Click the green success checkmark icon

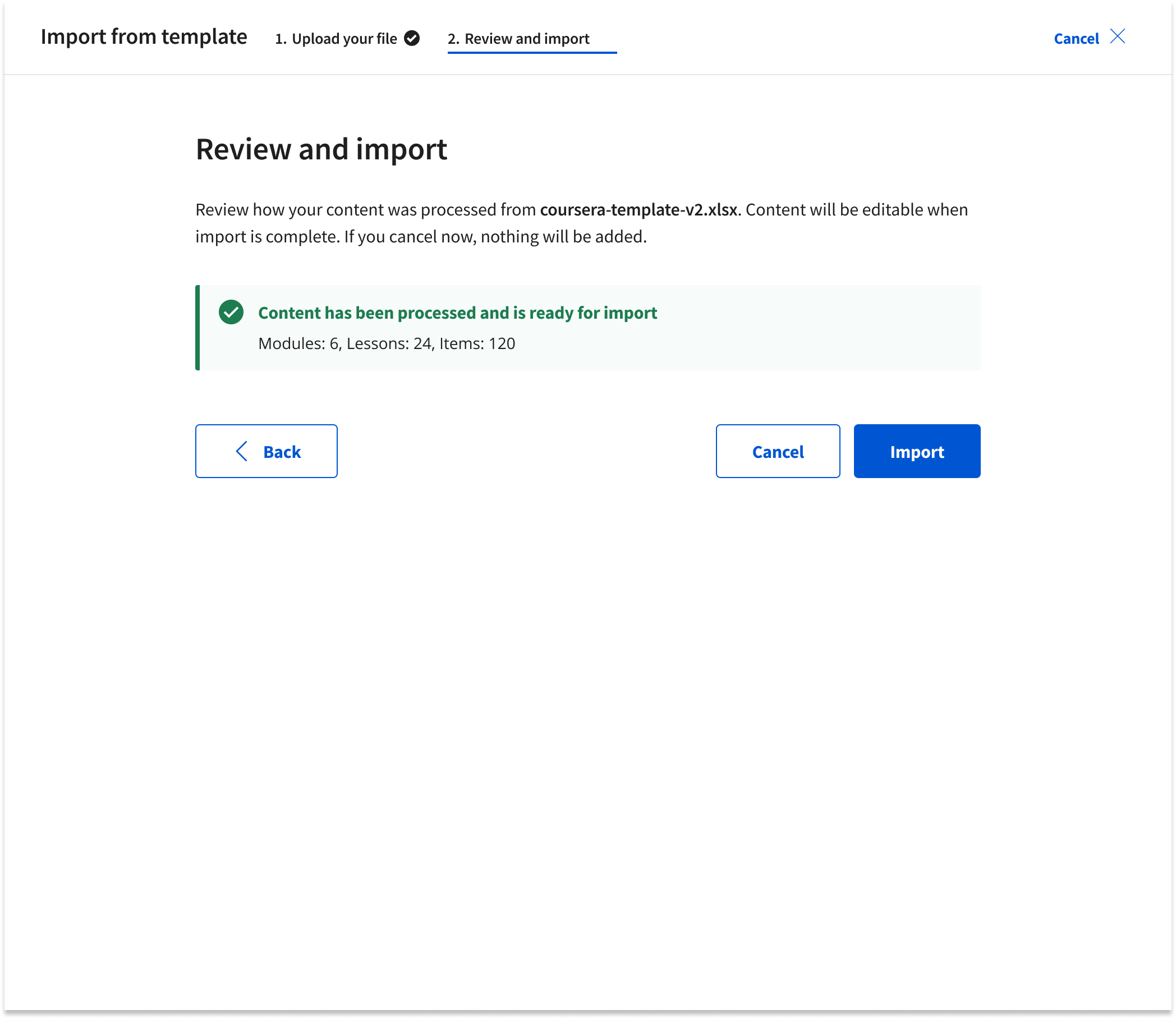(231, 312)
